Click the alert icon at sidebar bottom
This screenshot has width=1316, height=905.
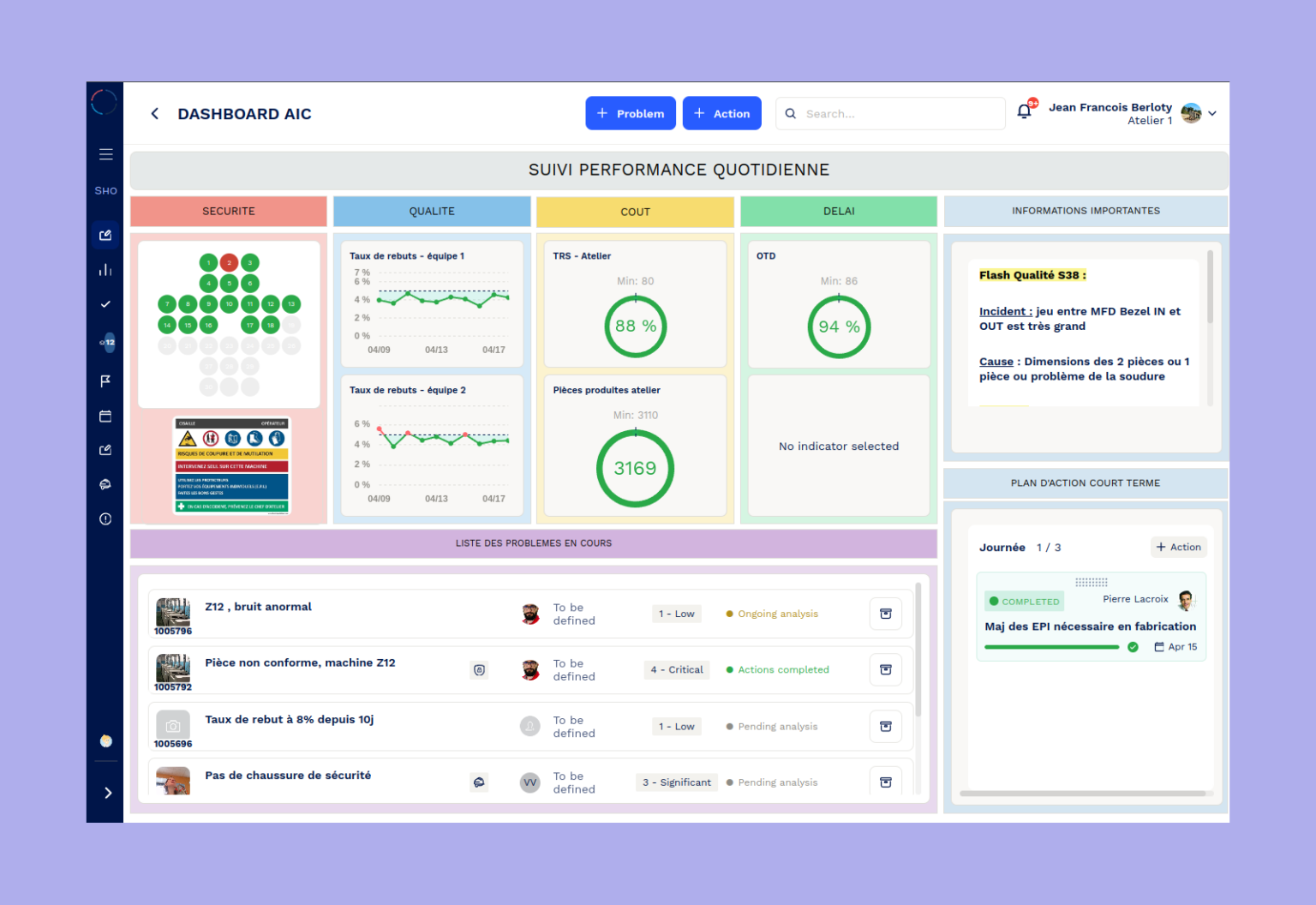click(x=105, y=518)
